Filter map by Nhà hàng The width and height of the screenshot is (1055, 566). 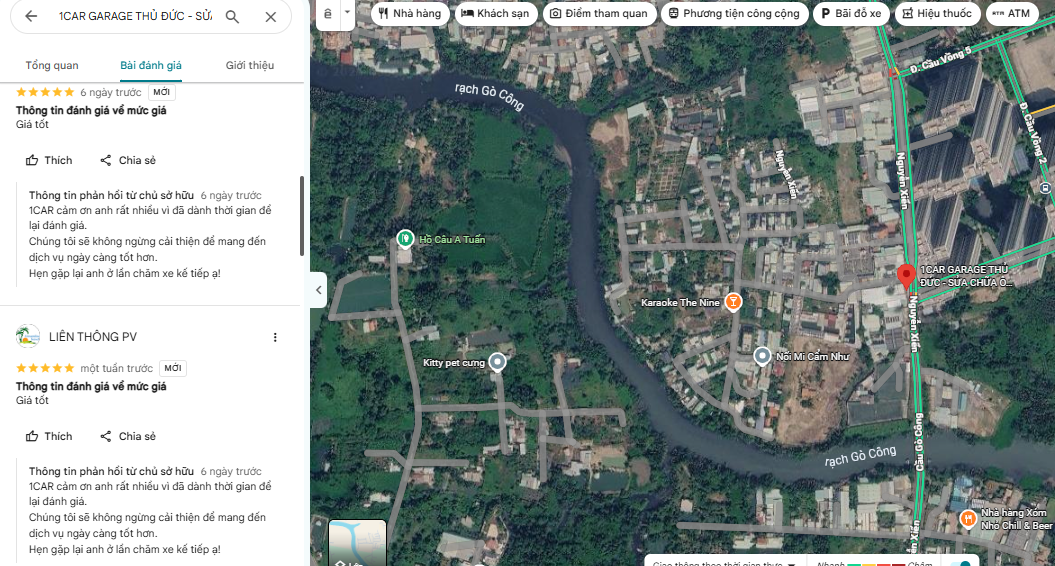tap(410, 13)
